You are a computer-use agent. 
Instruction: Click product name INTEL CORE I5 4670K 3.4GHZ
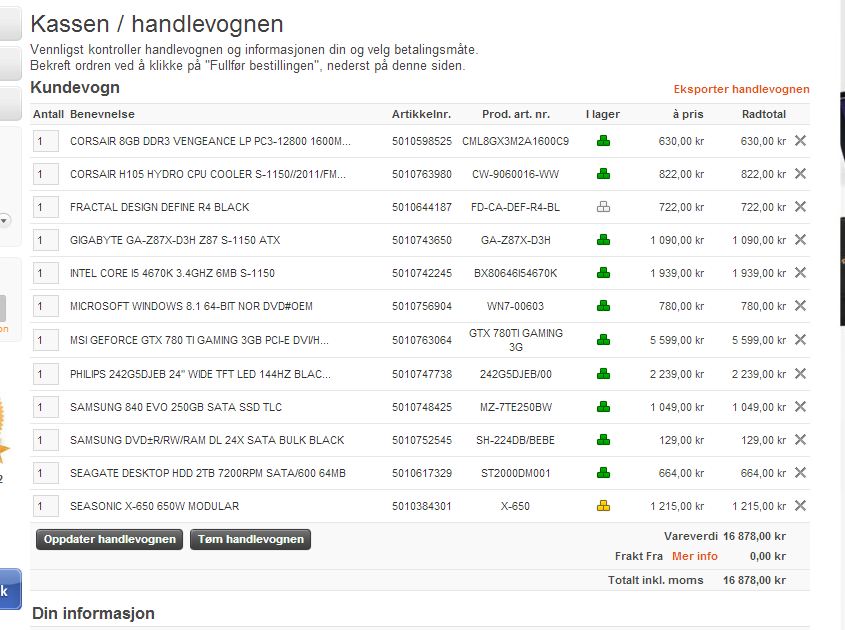click(x=172, y=273)
